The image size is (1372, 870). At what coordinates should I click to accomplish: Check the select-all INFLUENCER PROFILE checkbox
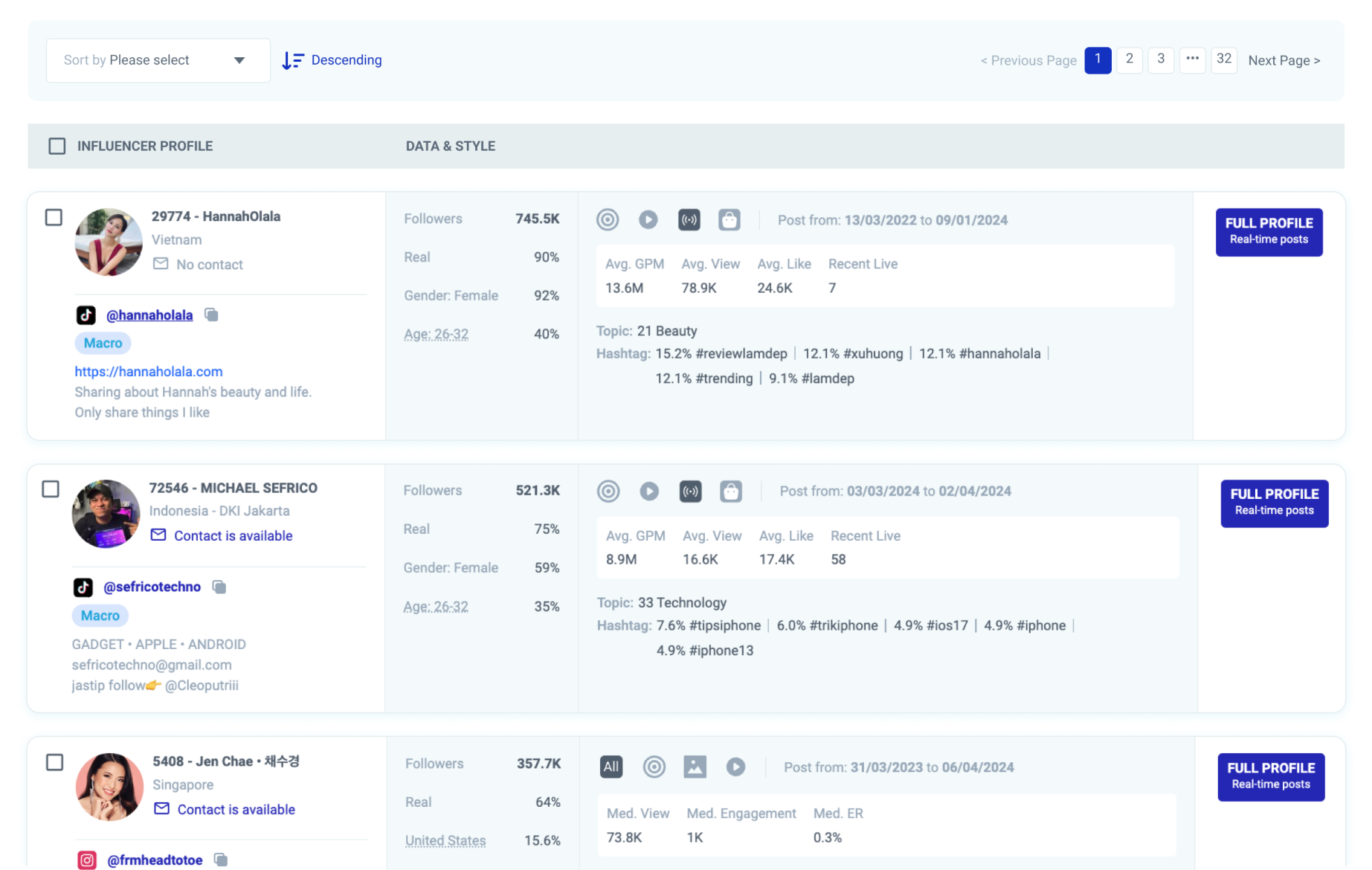point(57,146)
